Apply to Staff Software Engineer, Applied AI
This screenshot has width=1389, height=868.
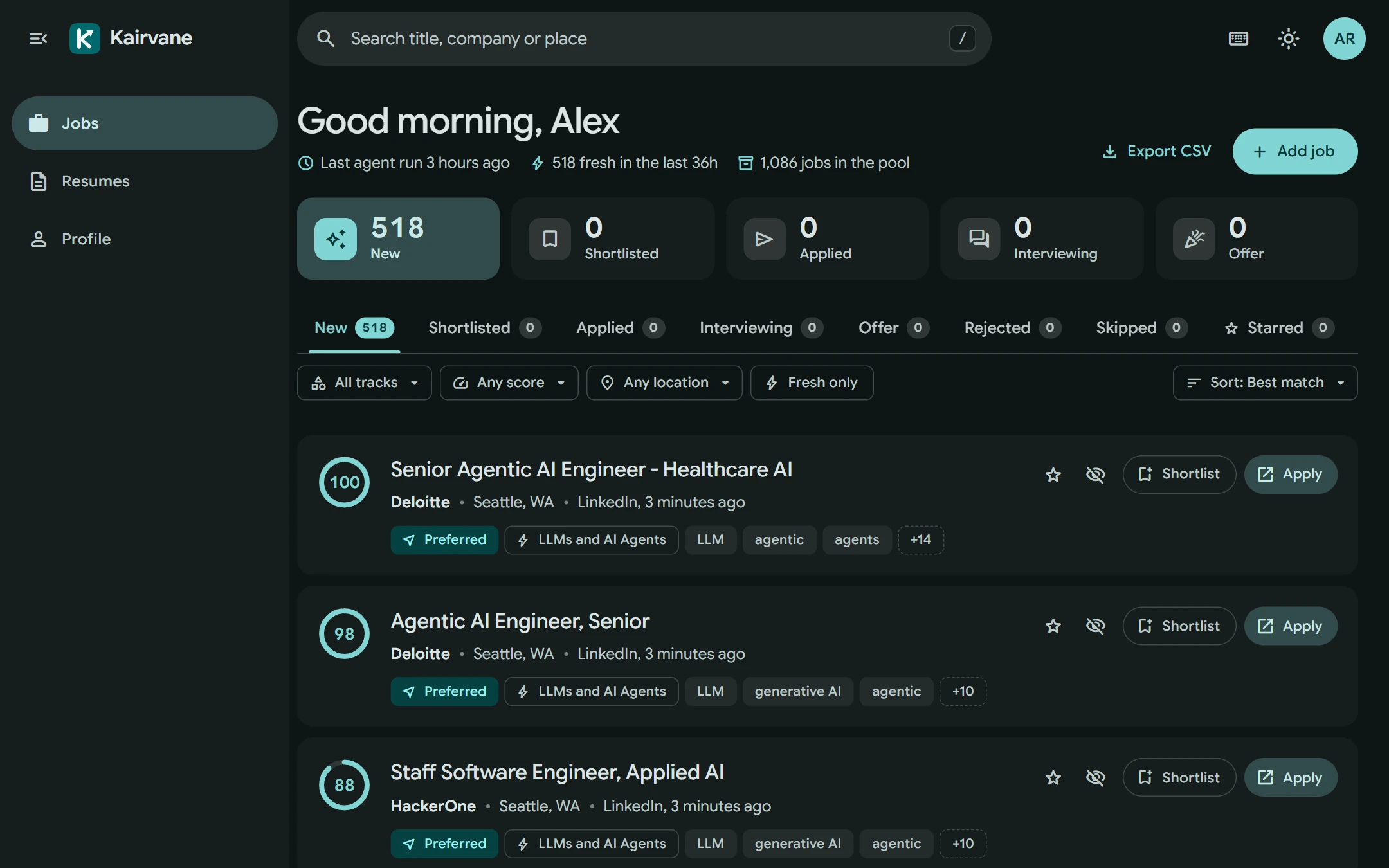point(1291,778)
